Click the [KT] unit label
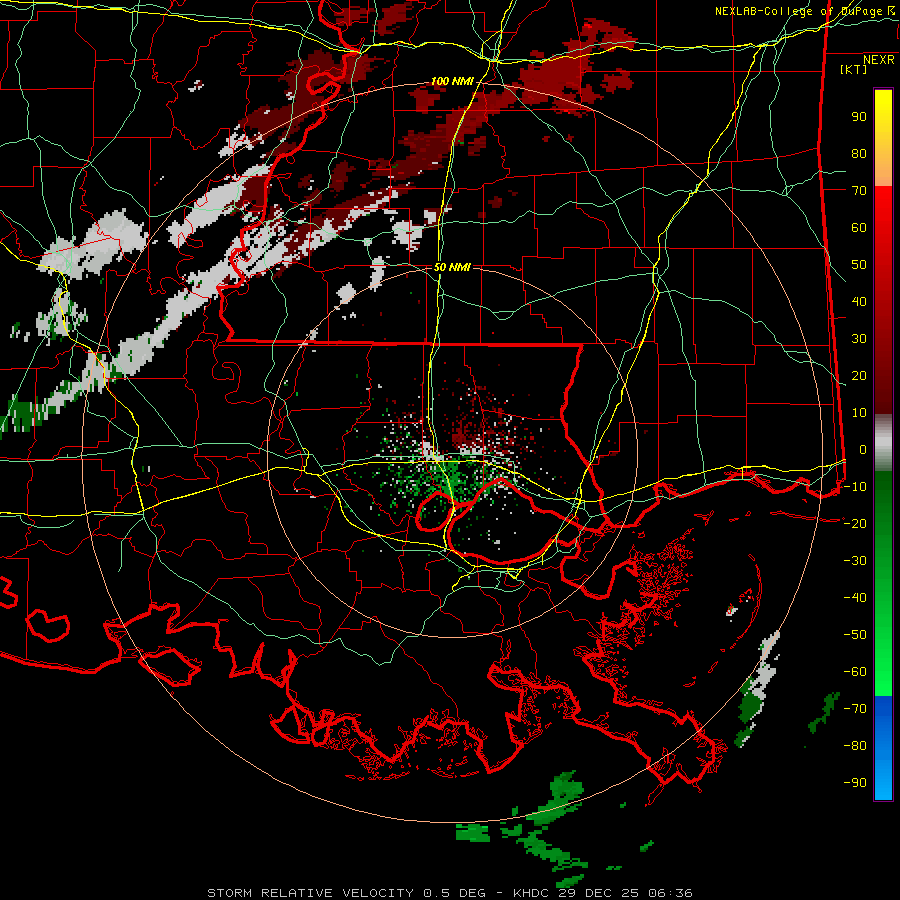This screenshot has width=900, height=900. point(854,69)
